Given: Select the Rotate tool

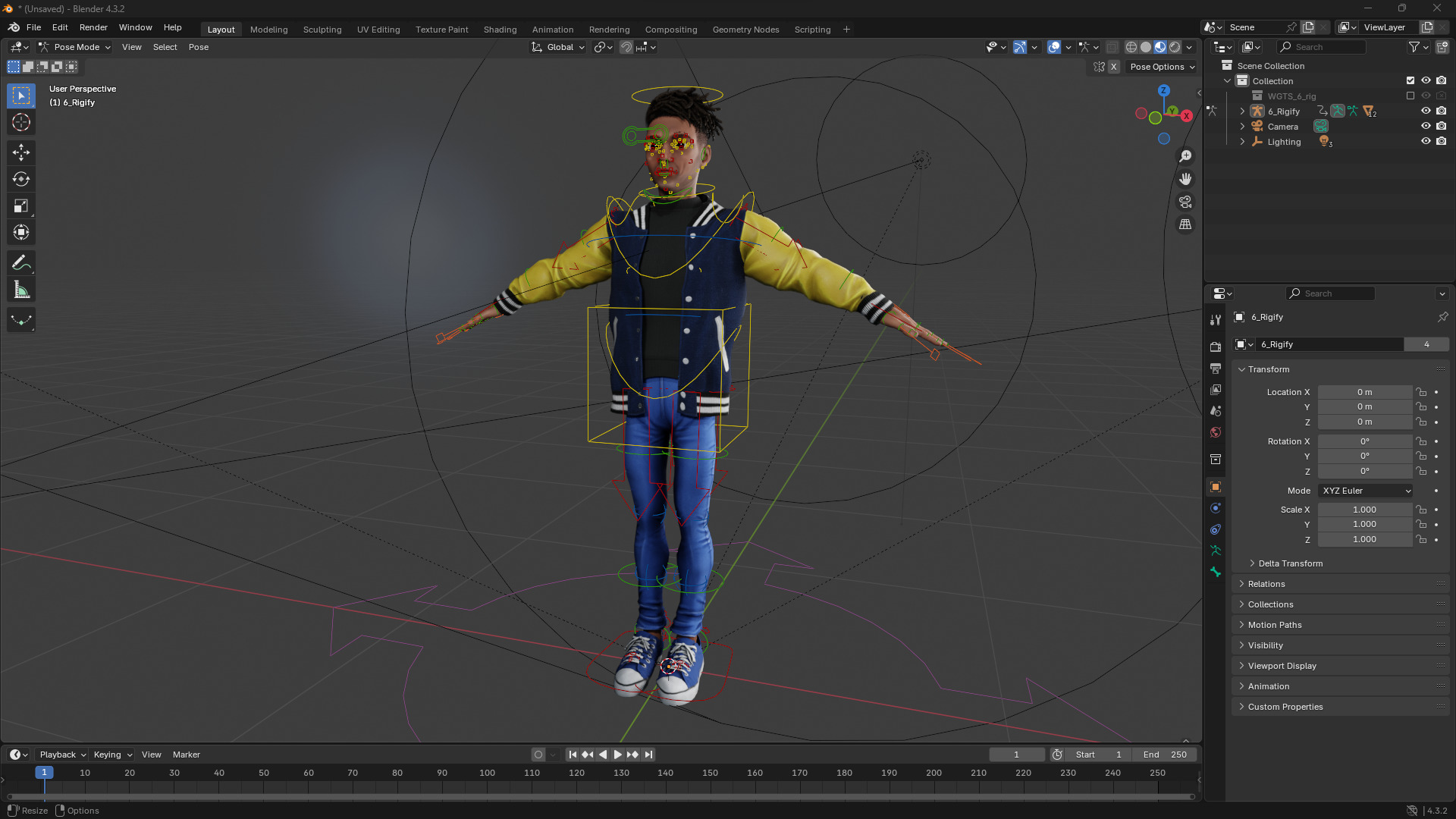Looking at the screenshot, I should coord(21,179).
